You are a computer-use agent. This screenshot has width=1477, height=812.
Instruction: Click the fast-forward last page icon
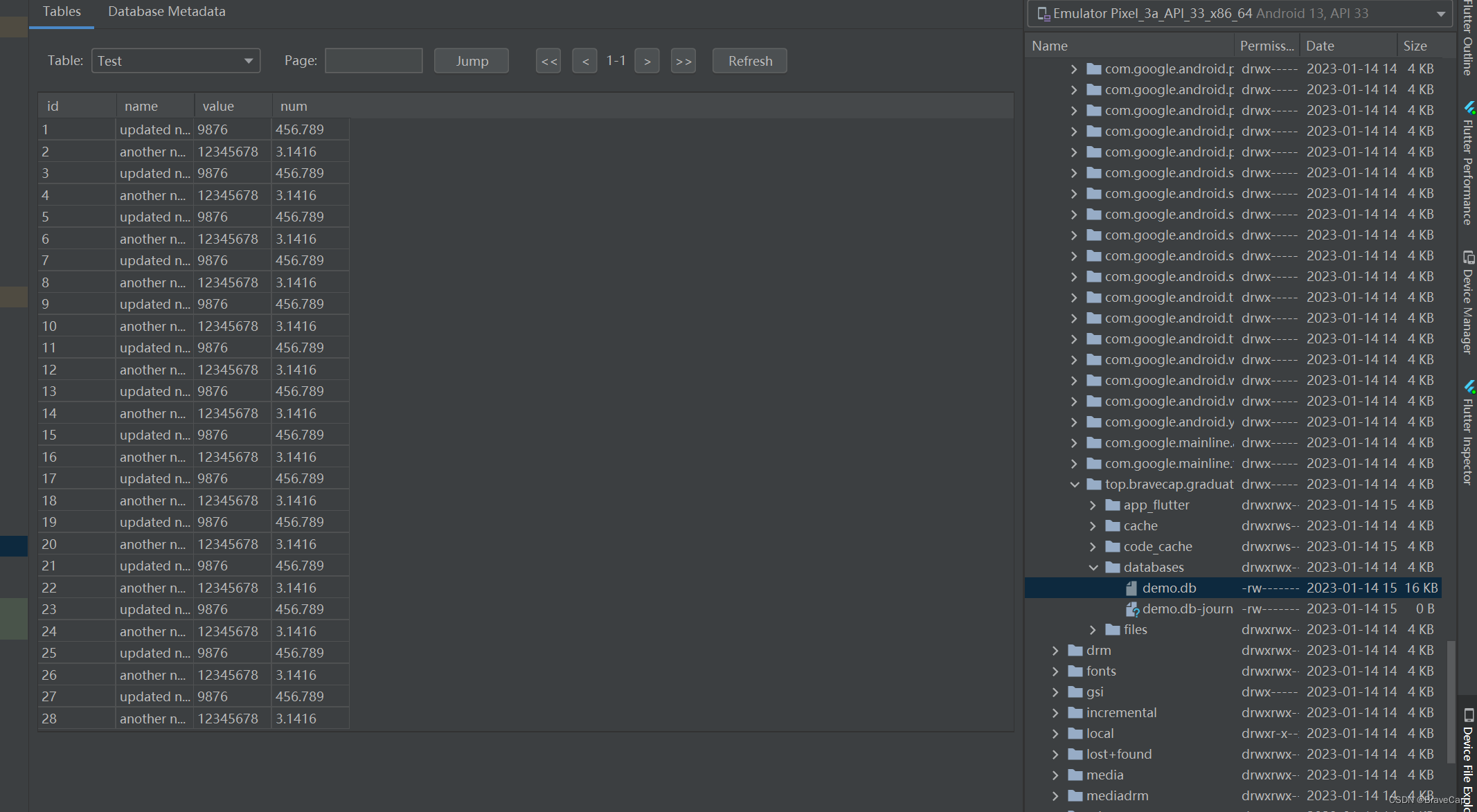pyautogui.click(x=684, y=61)
